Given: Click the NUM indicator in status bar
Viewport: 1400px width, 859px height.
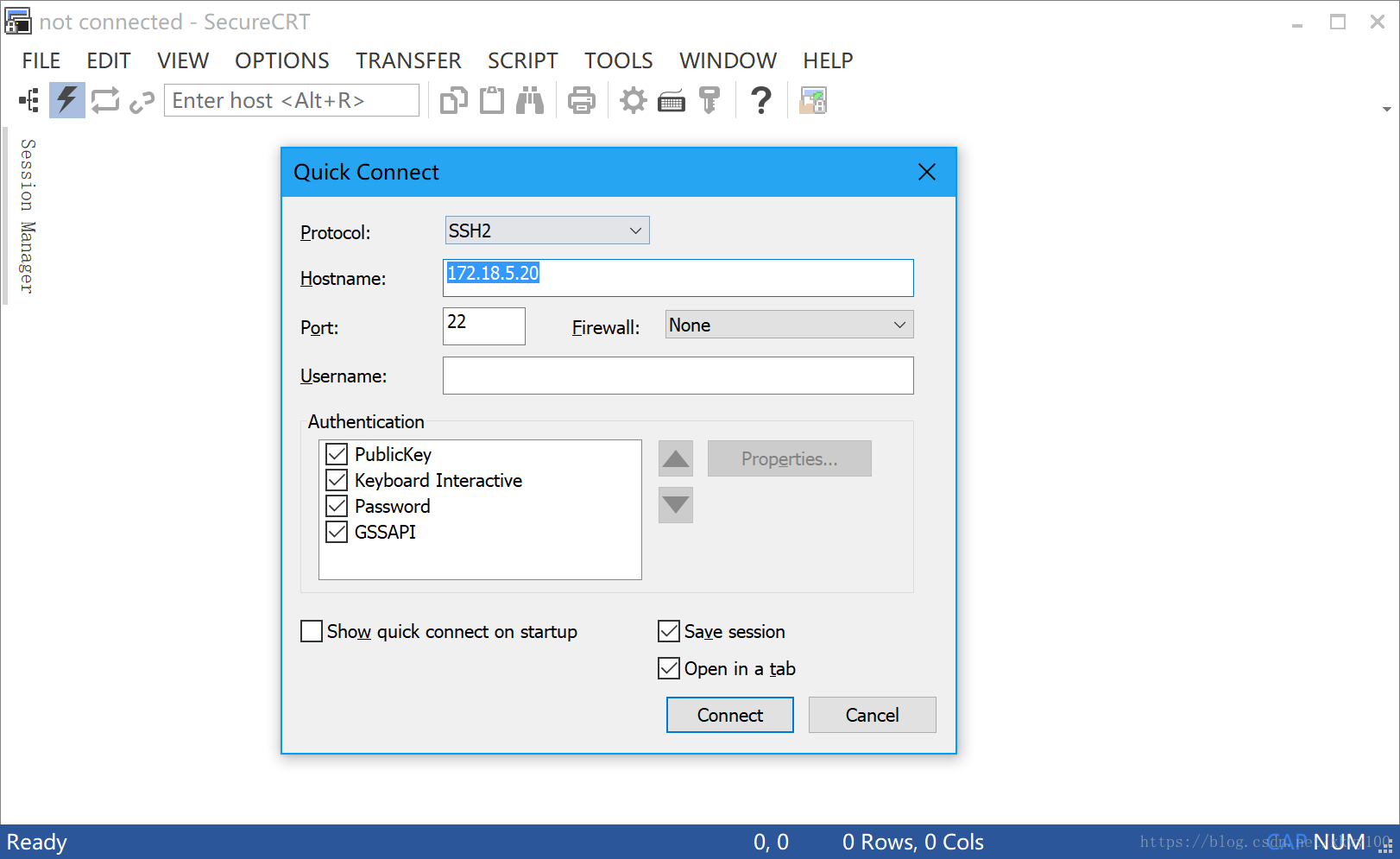Looking at the screenshot, I should [1340, 842].
